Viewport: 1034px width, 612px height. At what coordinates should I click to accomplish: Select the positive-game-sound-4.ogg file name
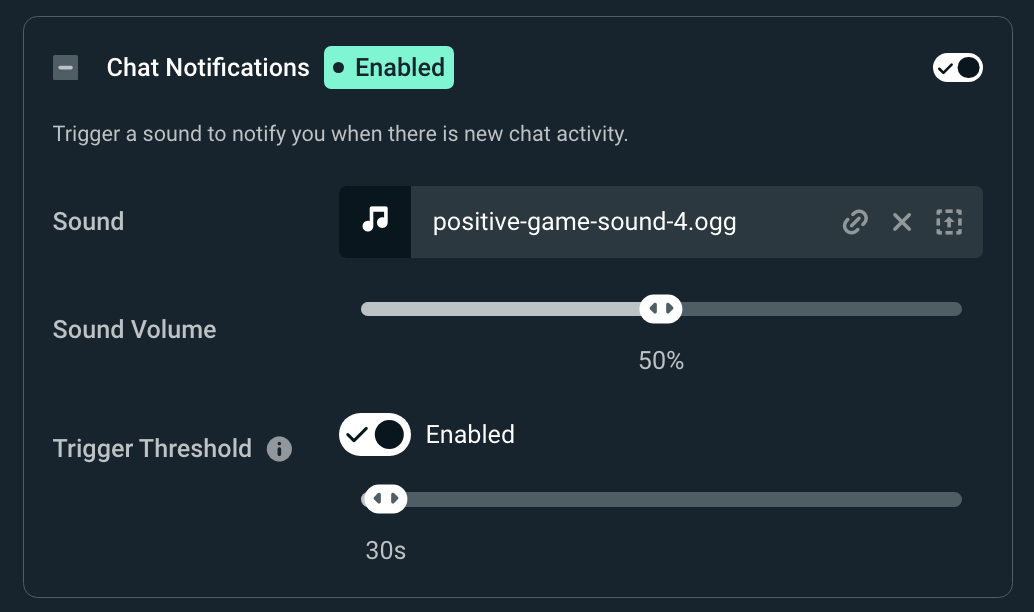coord(585,222)
